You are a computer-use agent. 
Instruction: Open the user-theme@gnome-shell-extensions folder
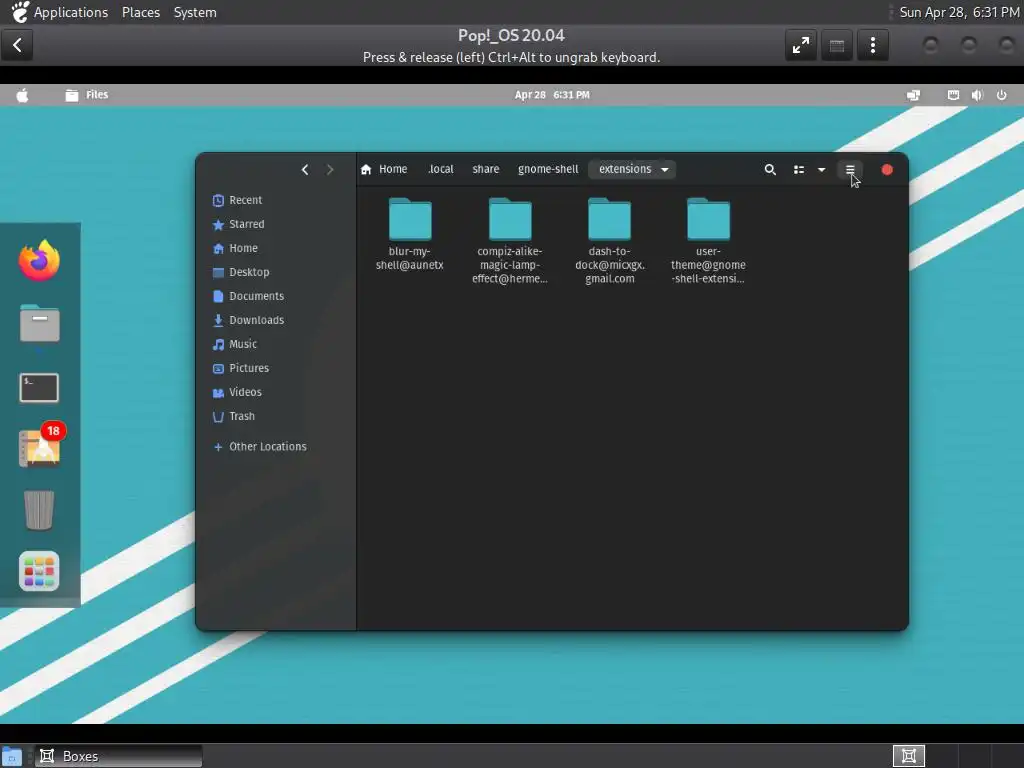708,240
